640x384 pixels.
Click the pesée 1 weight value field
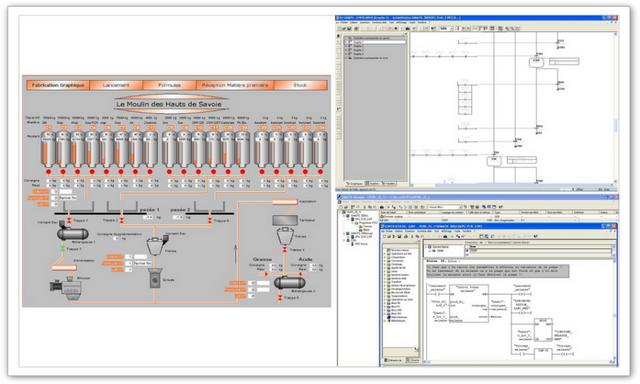[x=147, y=218]
